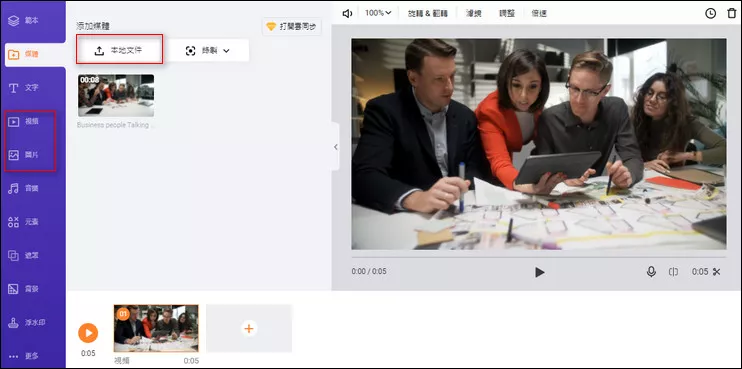The image size is (742, 369).
Task: Open the 旋轉 & 翻轉 rotate and flip menu
Action: click(428, 14)
